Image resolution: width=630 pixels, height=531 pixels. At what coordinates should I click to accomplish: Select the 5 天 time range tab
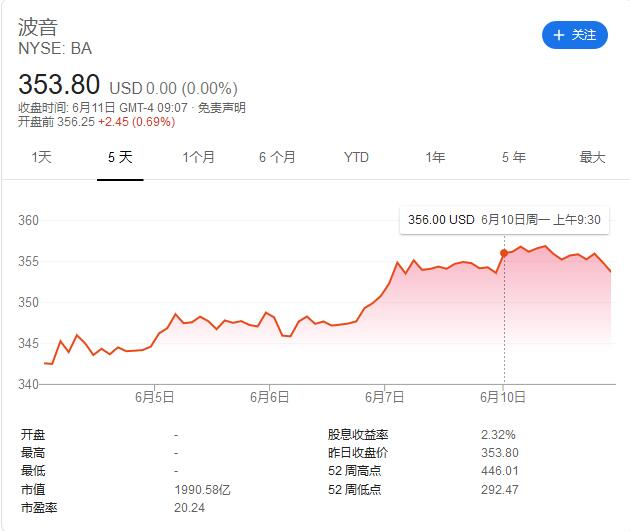(x=120, y=157)
